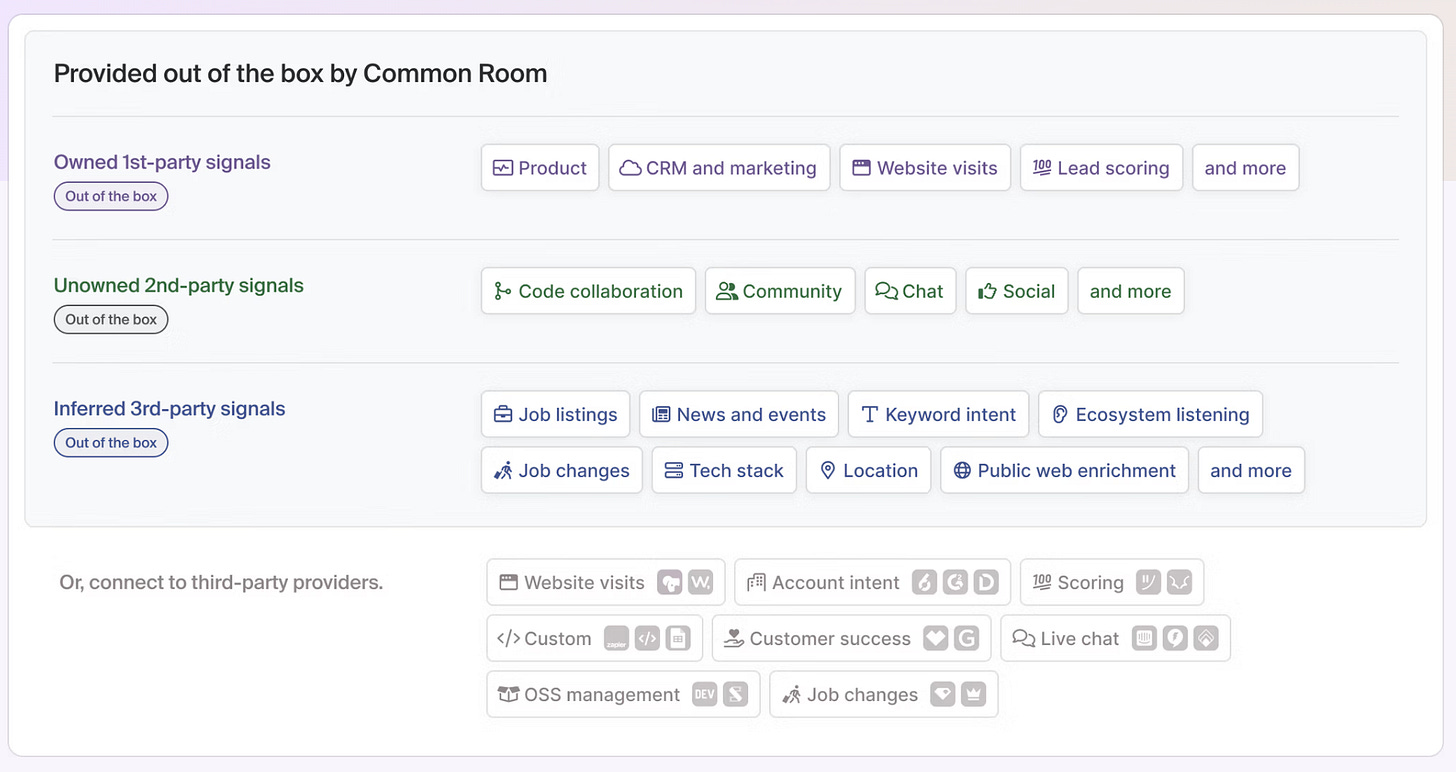Viewport: 1456px width, 772px height.
Task: Select the S logo in OSS management
Action: [736, 694]
